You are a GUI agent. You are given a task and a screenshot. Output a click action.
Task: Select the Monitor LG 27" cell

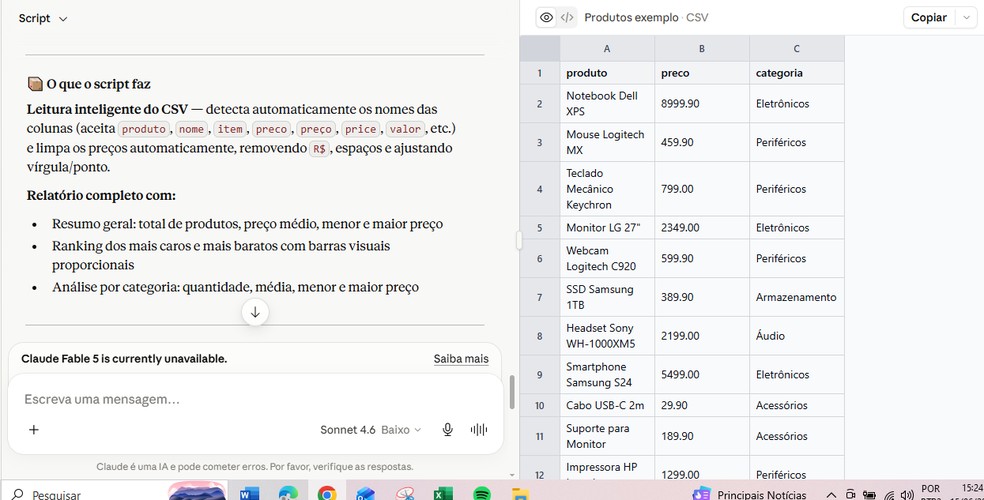(x=607, y=228)
